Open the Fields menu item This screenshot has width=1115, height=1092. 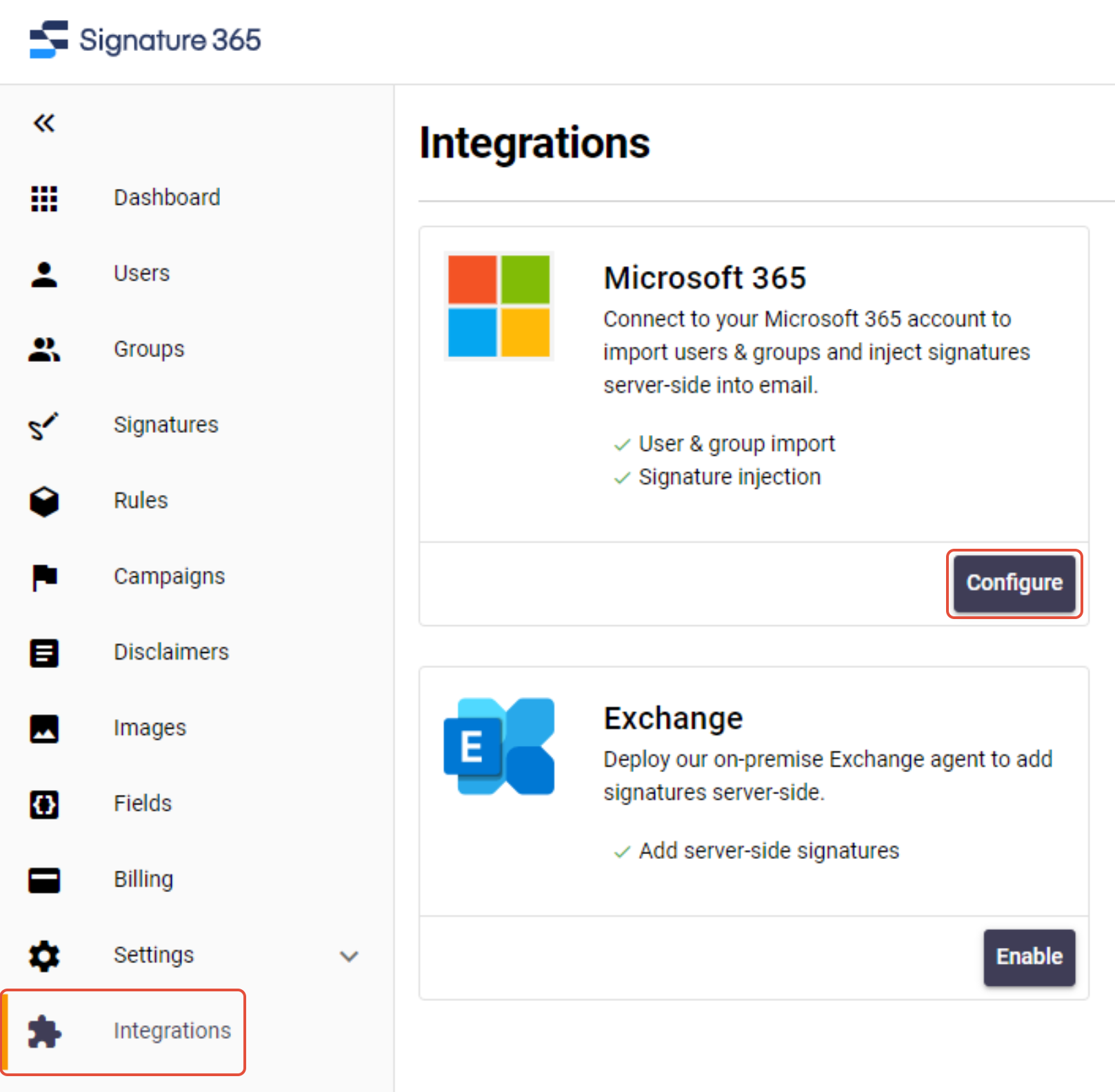click(143, 805)
